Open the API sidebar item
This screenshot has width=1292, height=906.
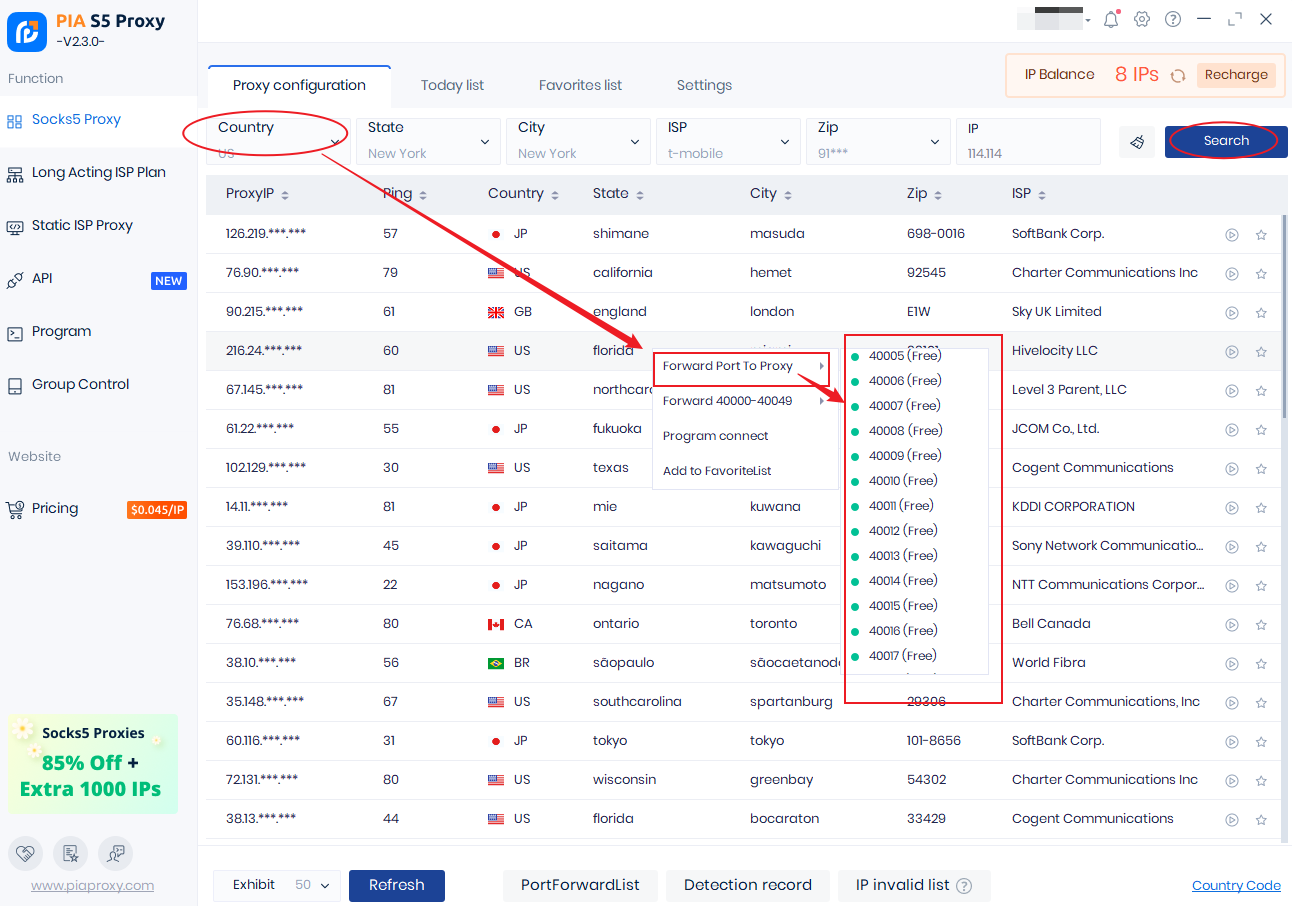pos(42,279)
